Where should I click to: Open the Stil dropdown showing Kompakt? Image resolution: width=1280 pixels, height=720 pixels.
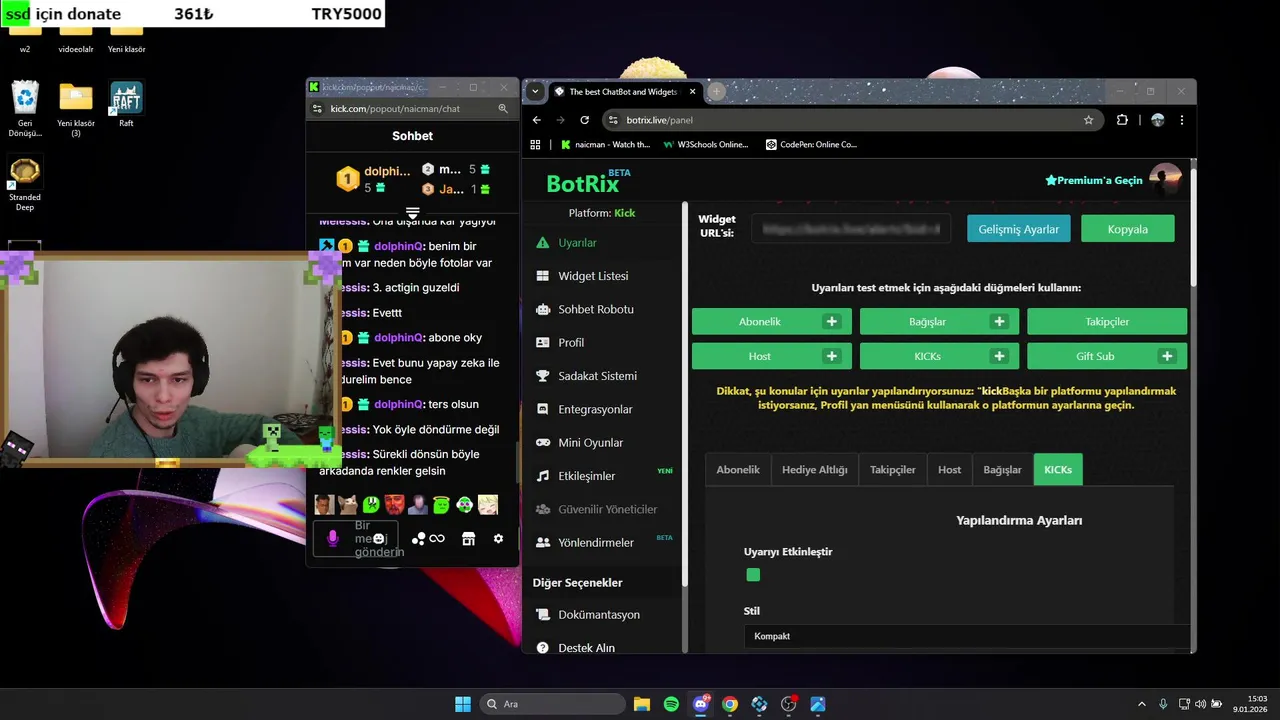(967, 636)
